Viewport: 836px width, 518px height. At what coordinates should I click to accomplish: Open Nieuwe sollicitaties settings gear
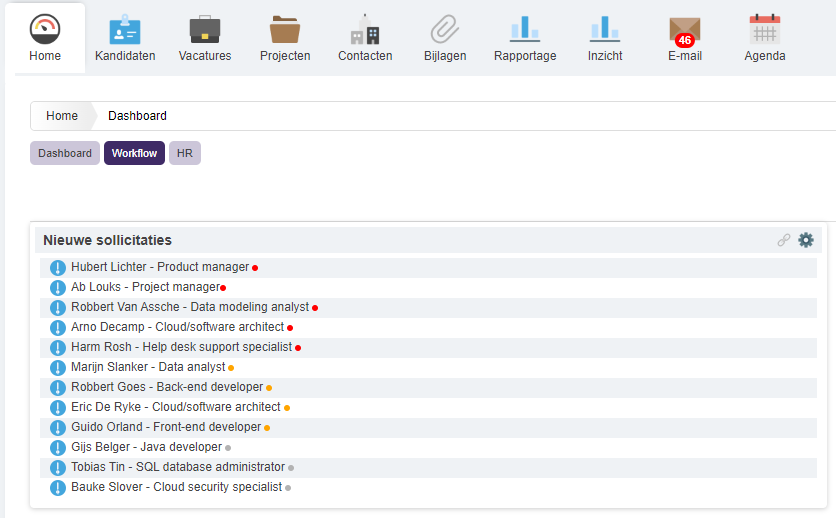pyautogui.click(x=806, y=240)
